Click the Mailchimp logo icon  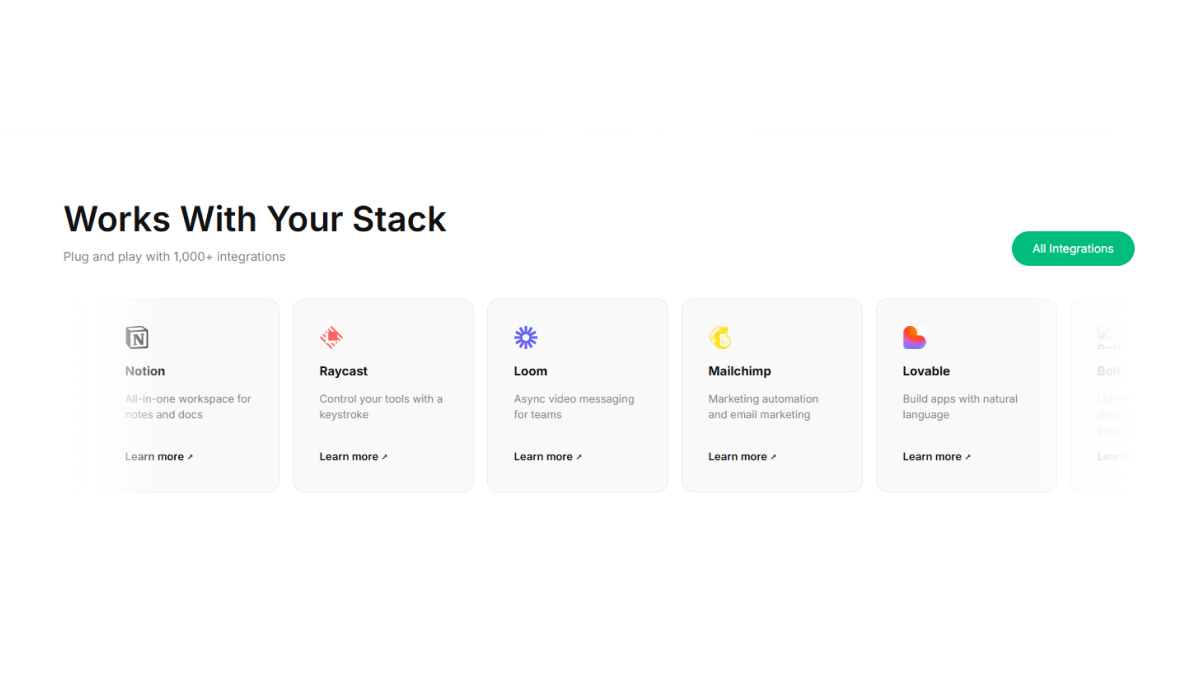click(720, 337)
